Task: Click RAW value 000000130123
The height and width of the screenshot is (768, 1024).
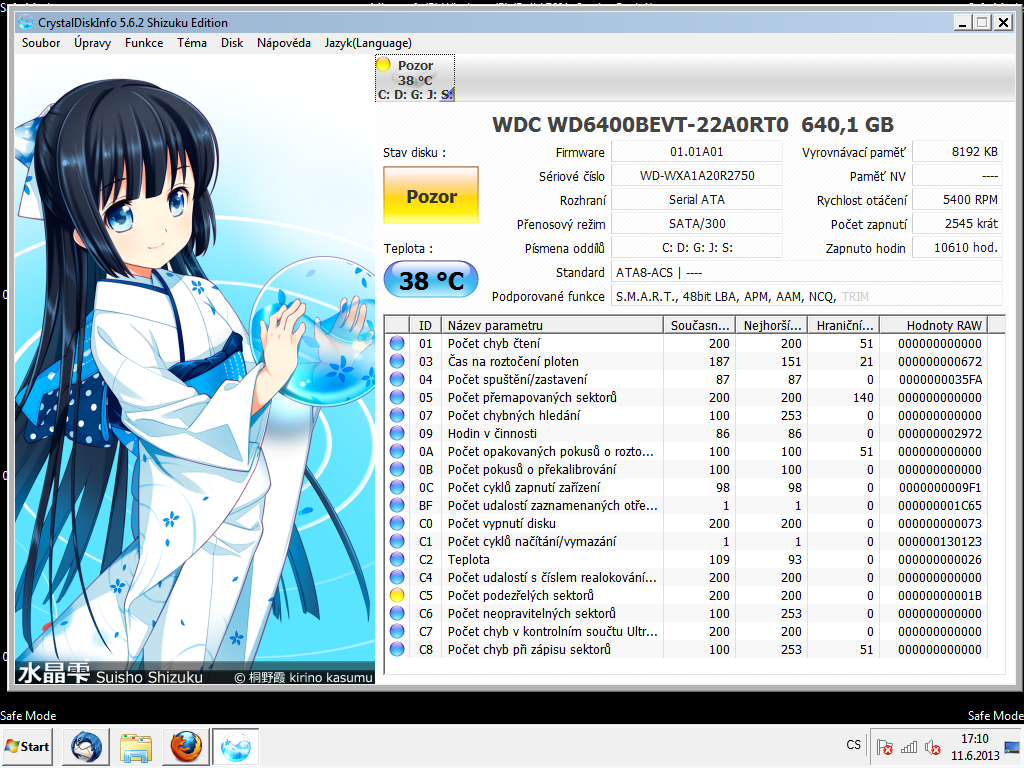Action: pyautogui.click(x=939, y=541)
